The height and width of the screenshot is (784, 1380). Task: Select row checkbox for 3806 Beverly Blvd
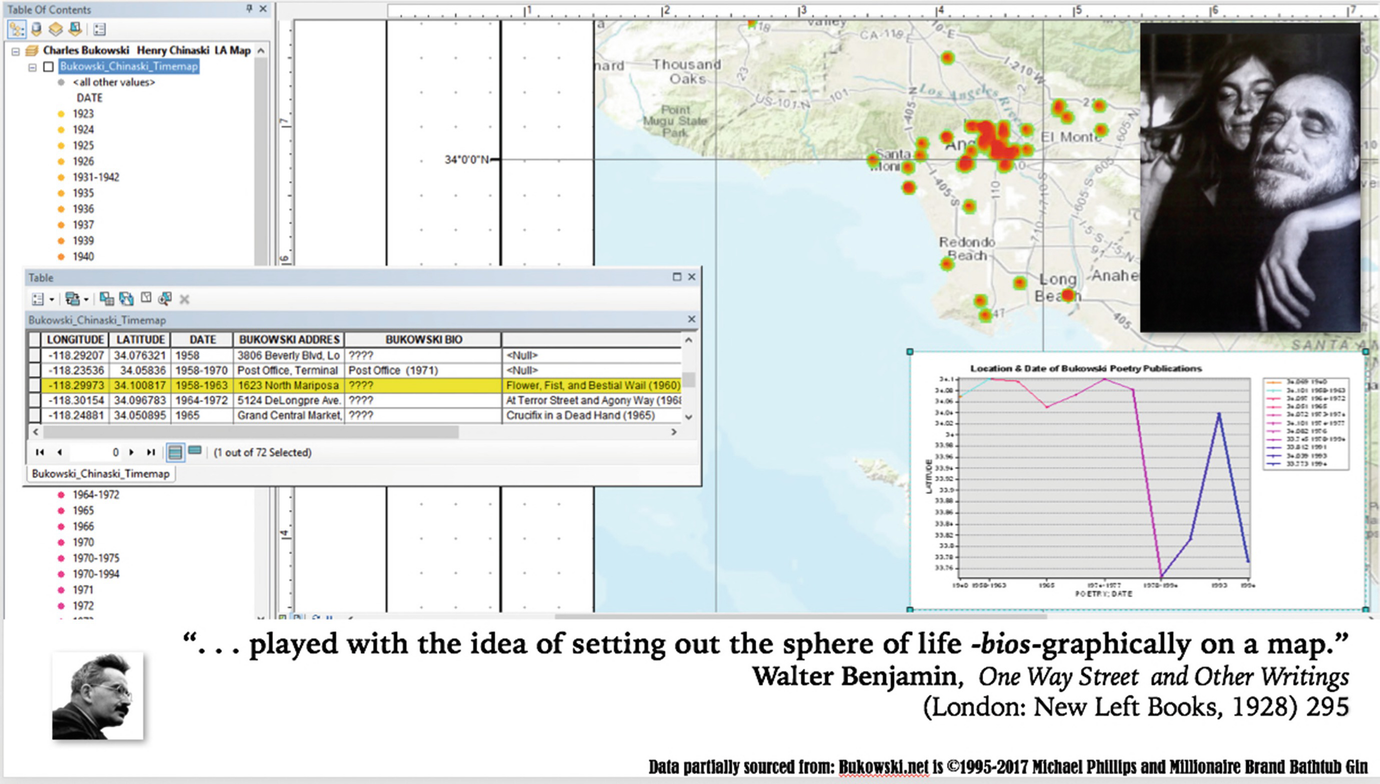[35, 355]
